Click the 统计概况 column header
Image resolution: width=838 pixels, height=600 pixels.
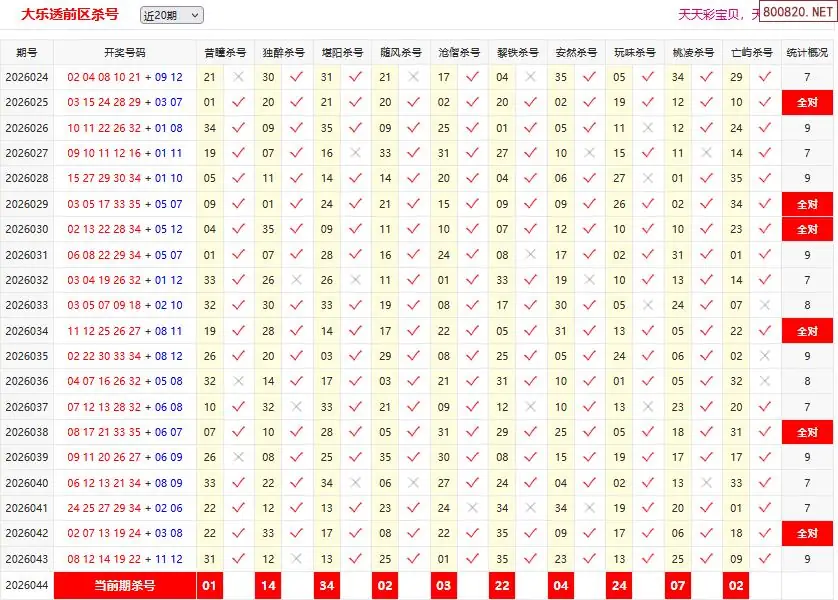tap(807, 52)
